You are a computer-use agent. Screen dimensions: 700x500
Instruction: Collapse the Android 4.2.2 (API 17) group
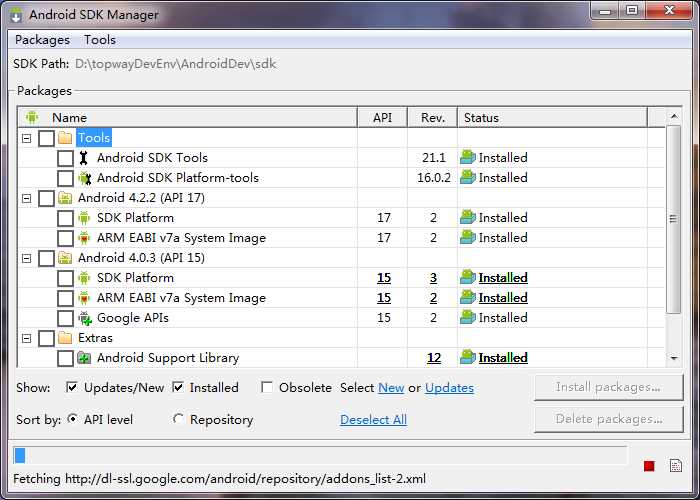point(27,198)
